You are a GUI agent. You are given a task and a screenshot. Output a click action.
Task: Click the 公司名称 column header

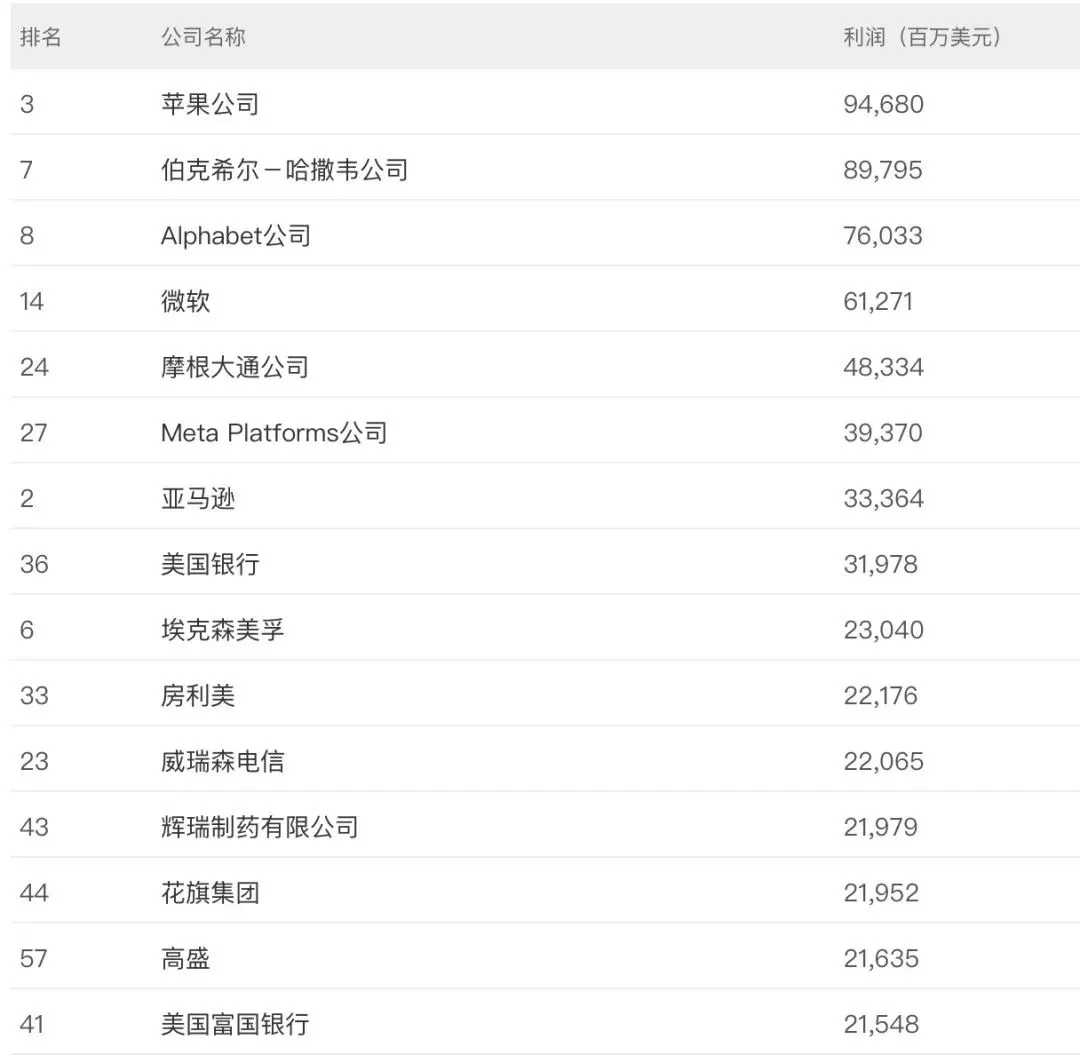coord(203,37)
